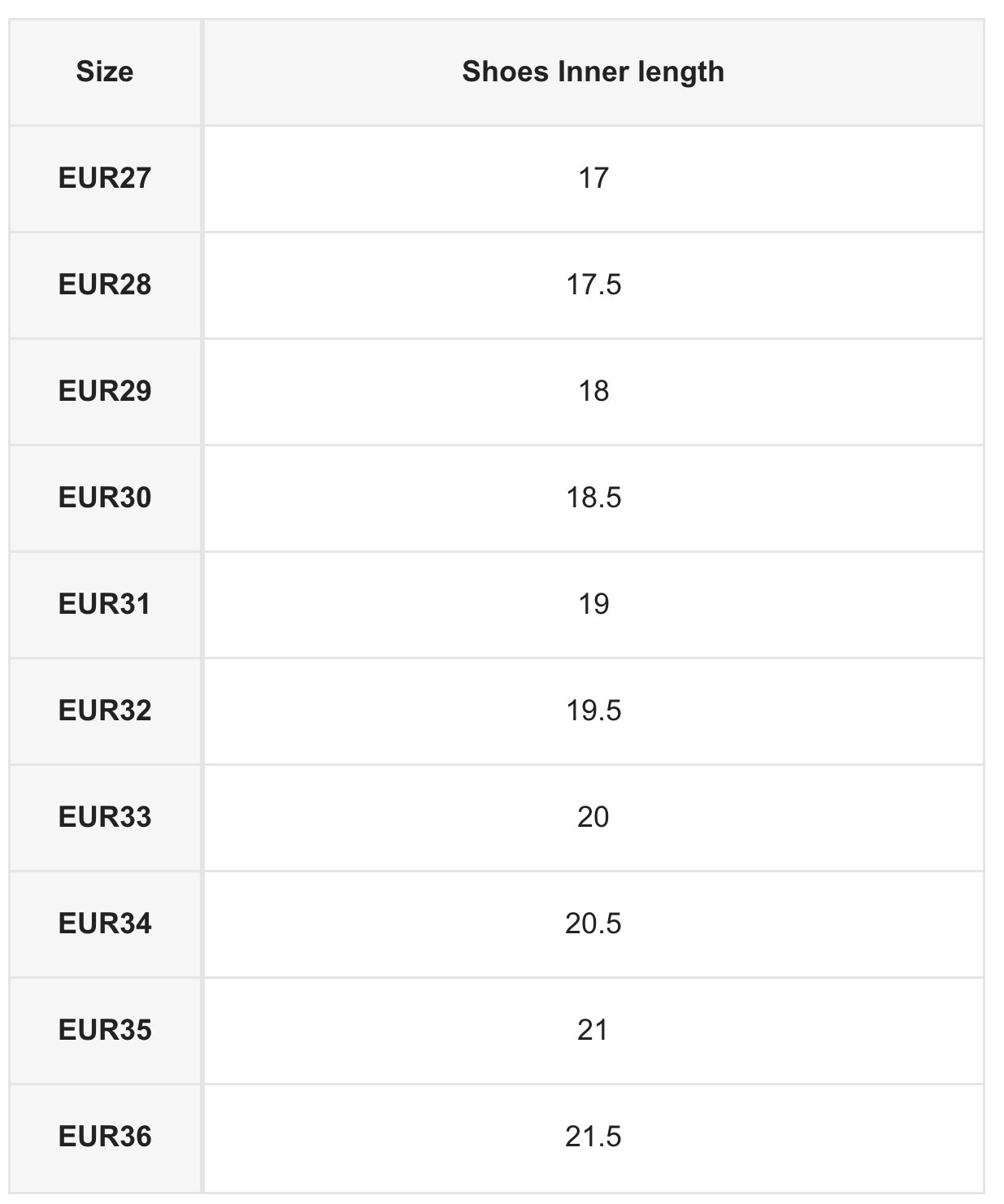Click the 19 inner length value

point(593,604)
